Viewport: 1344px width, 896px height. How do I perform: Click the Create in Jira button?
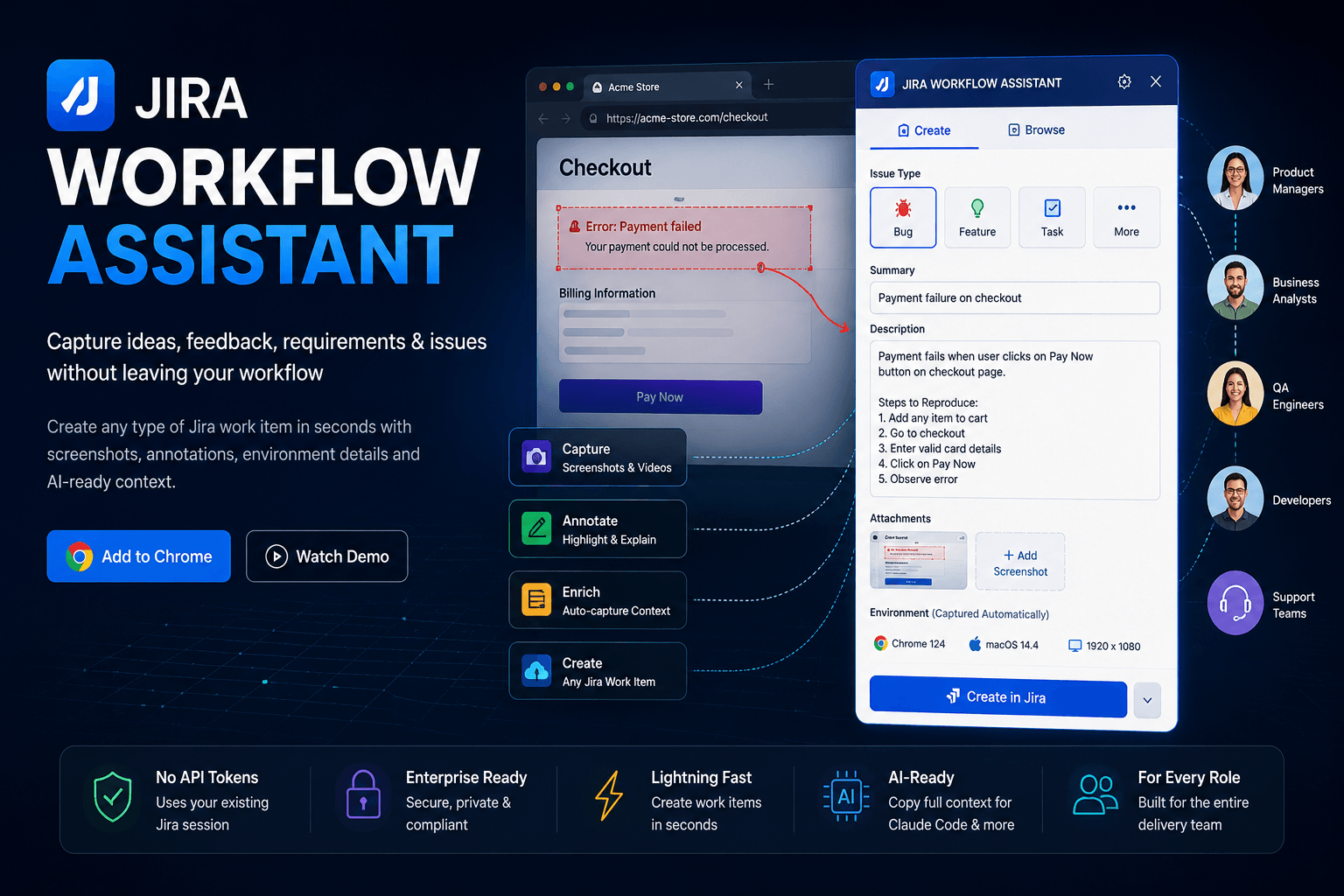point(998,696)
